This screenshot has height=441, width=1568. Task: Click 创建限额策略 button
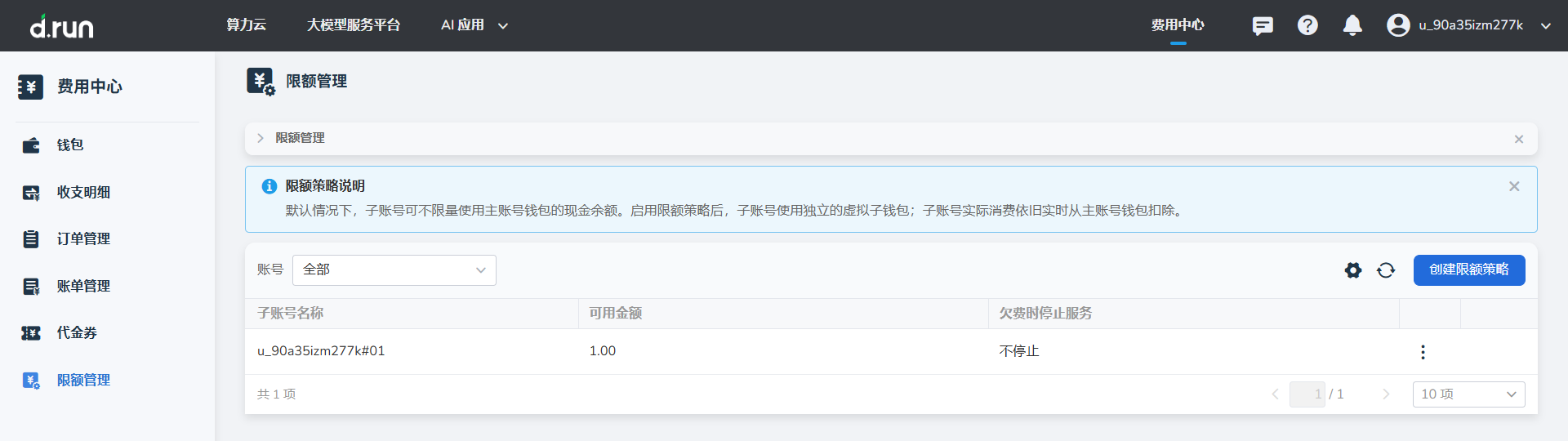click(1468, 270)
